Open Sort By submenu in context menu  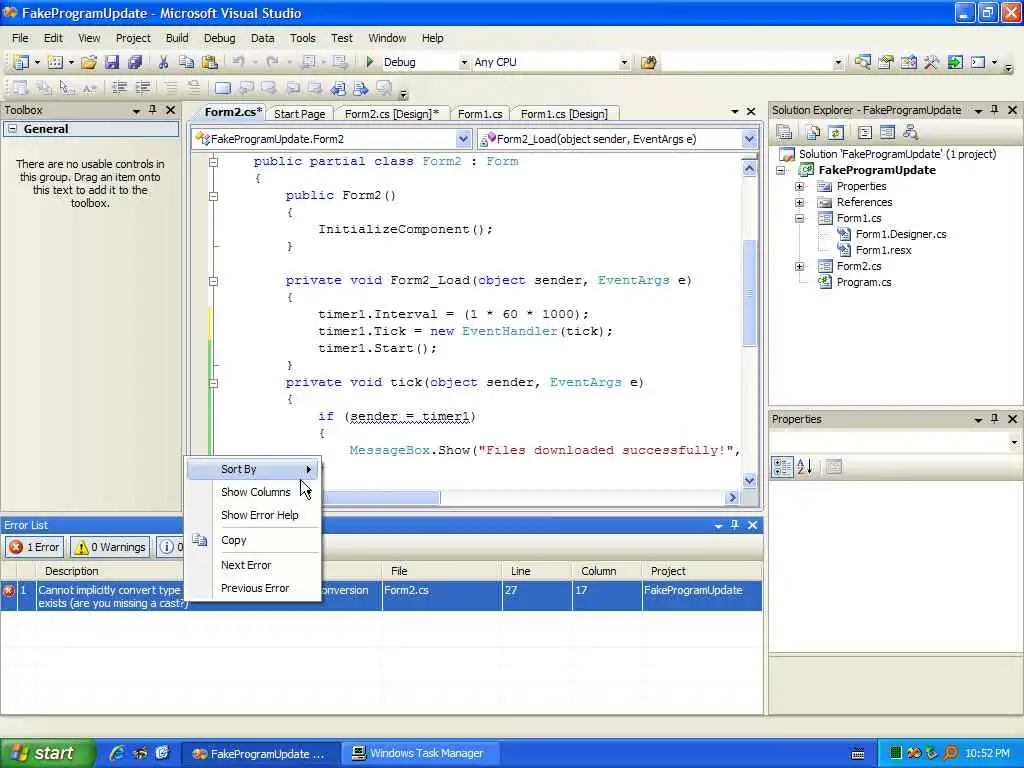pos(253,469)
